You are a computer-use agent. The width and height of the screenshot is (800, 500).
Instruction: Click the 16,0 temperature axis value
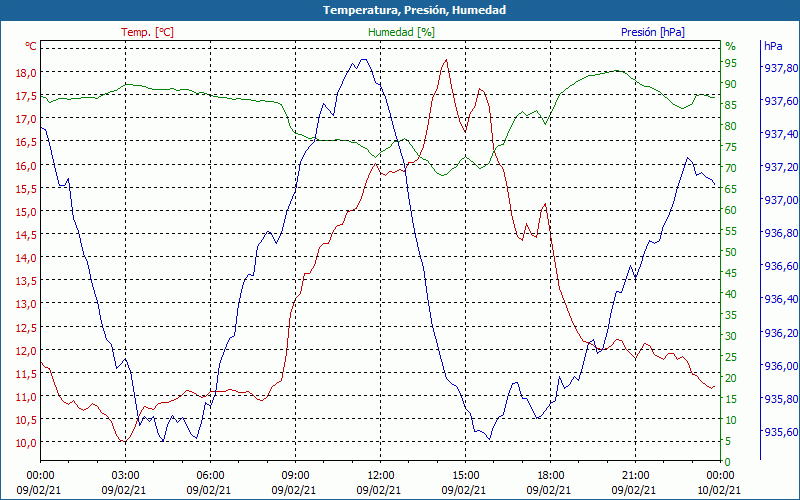pos(27,165)
